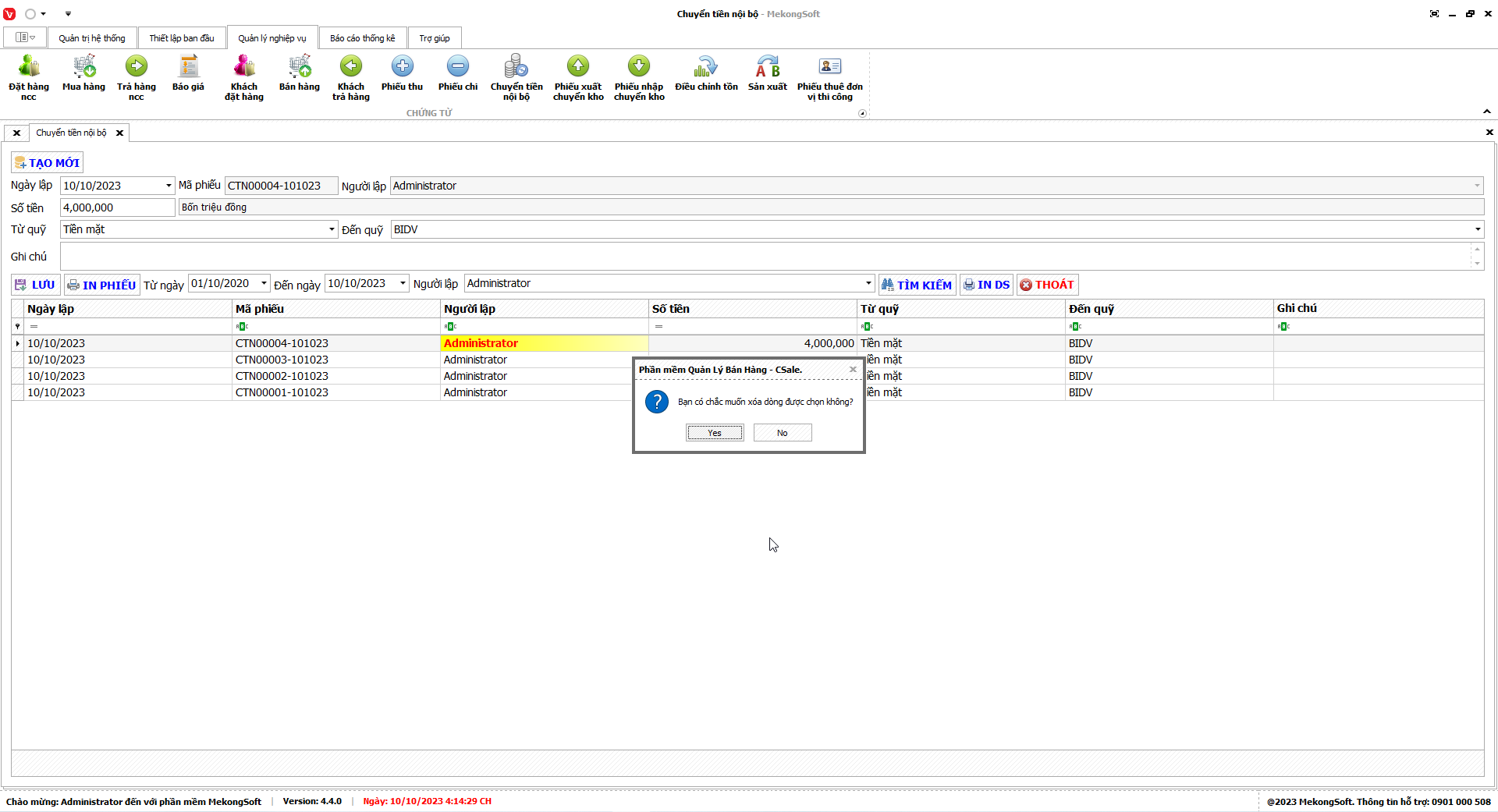Switch to Báo cáo thống kê tab
This screenshot has width=1498, height=812.
tap(362, 38)
